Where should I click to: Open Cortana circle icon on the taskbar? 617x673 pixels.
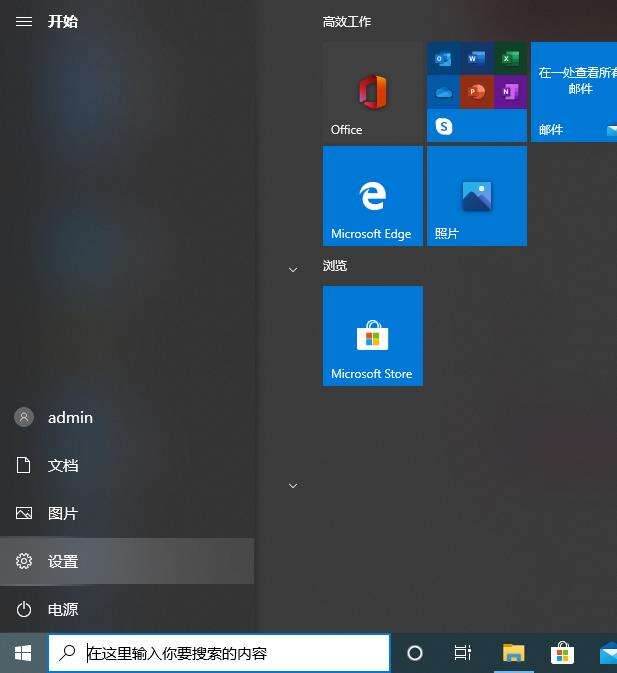coord(414,653)
